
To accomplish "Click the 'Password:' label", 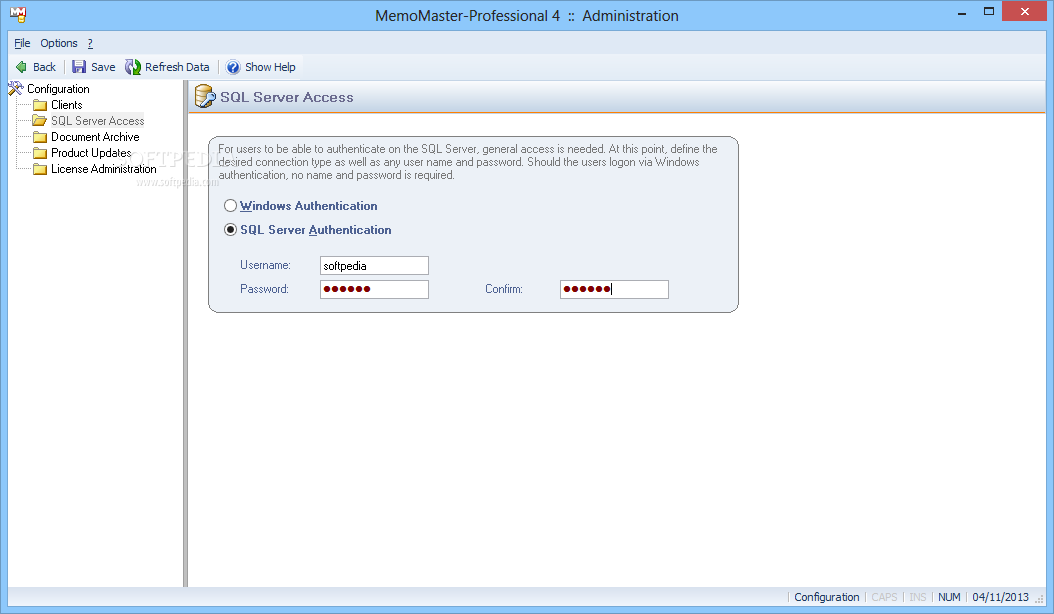I will point(264,289).
